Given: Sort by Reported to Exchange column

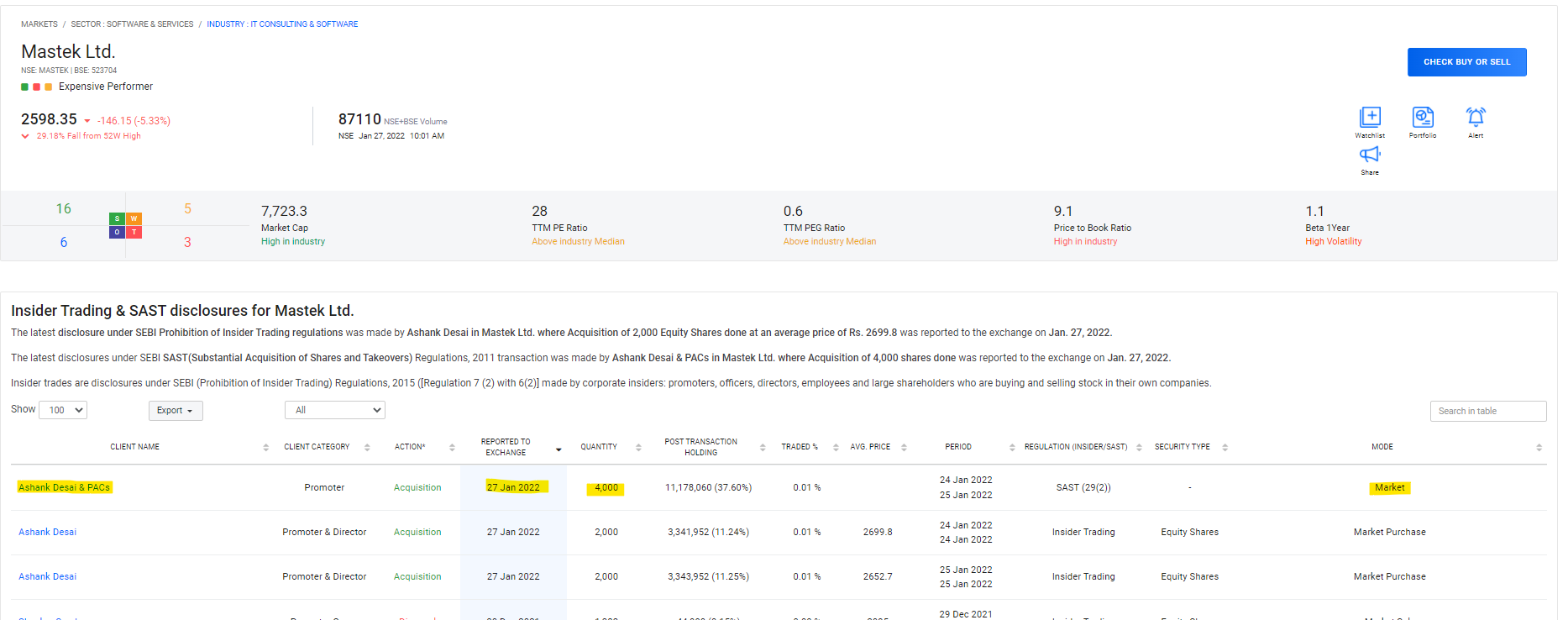Looking at the screenshot, I should click(x=559, y=449).
